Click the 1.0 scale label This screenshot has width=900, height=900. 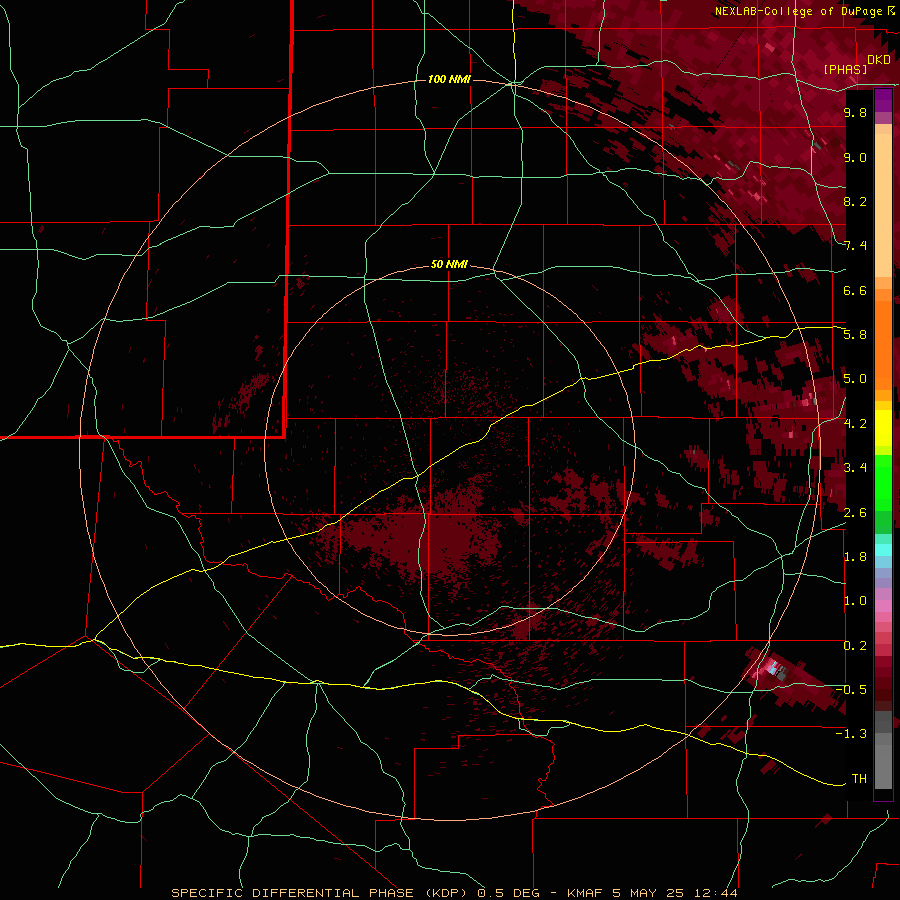click(x=855, y=601)
